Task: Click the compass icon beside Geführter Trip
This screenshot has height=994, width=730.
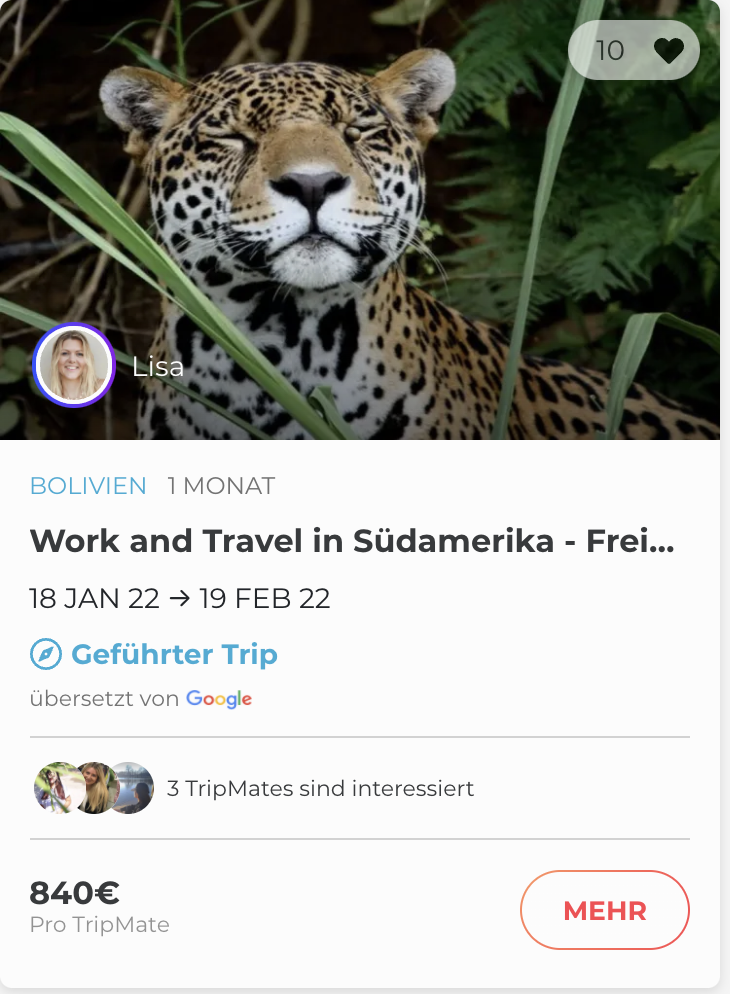Action: coord(46,655)
